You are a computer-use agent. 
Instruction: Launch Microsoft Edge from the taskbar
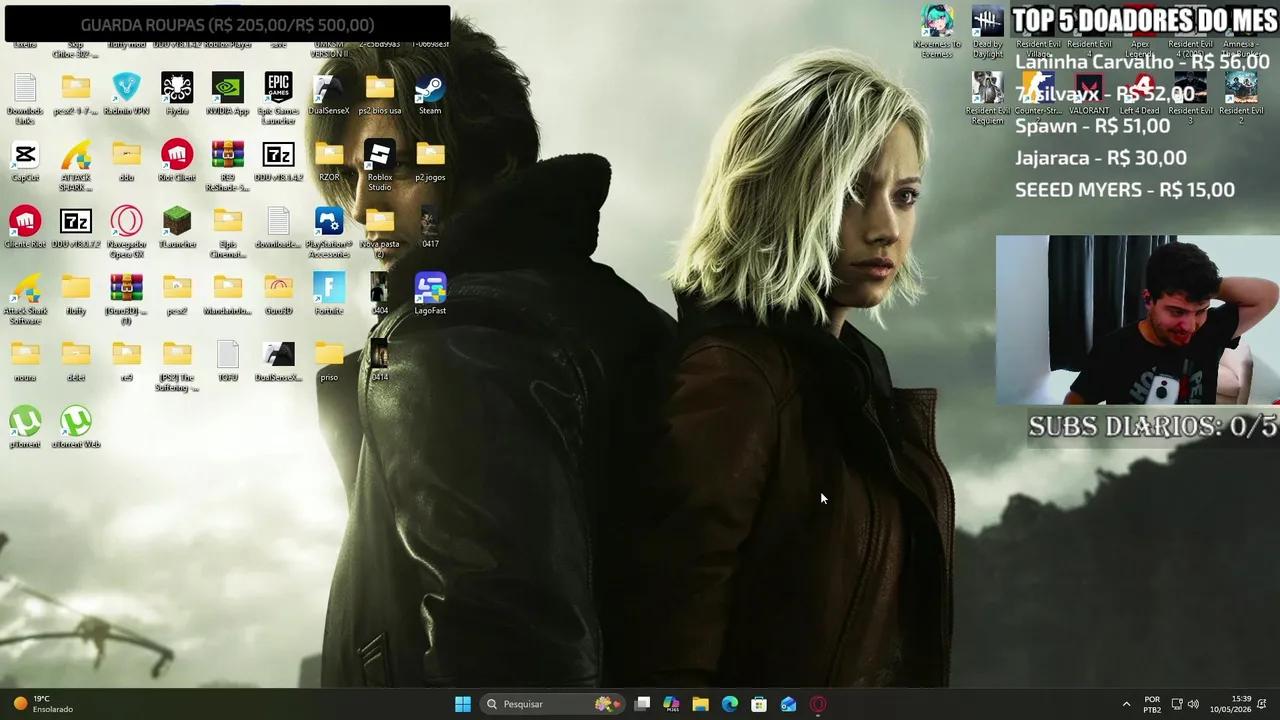click(730, 704)
